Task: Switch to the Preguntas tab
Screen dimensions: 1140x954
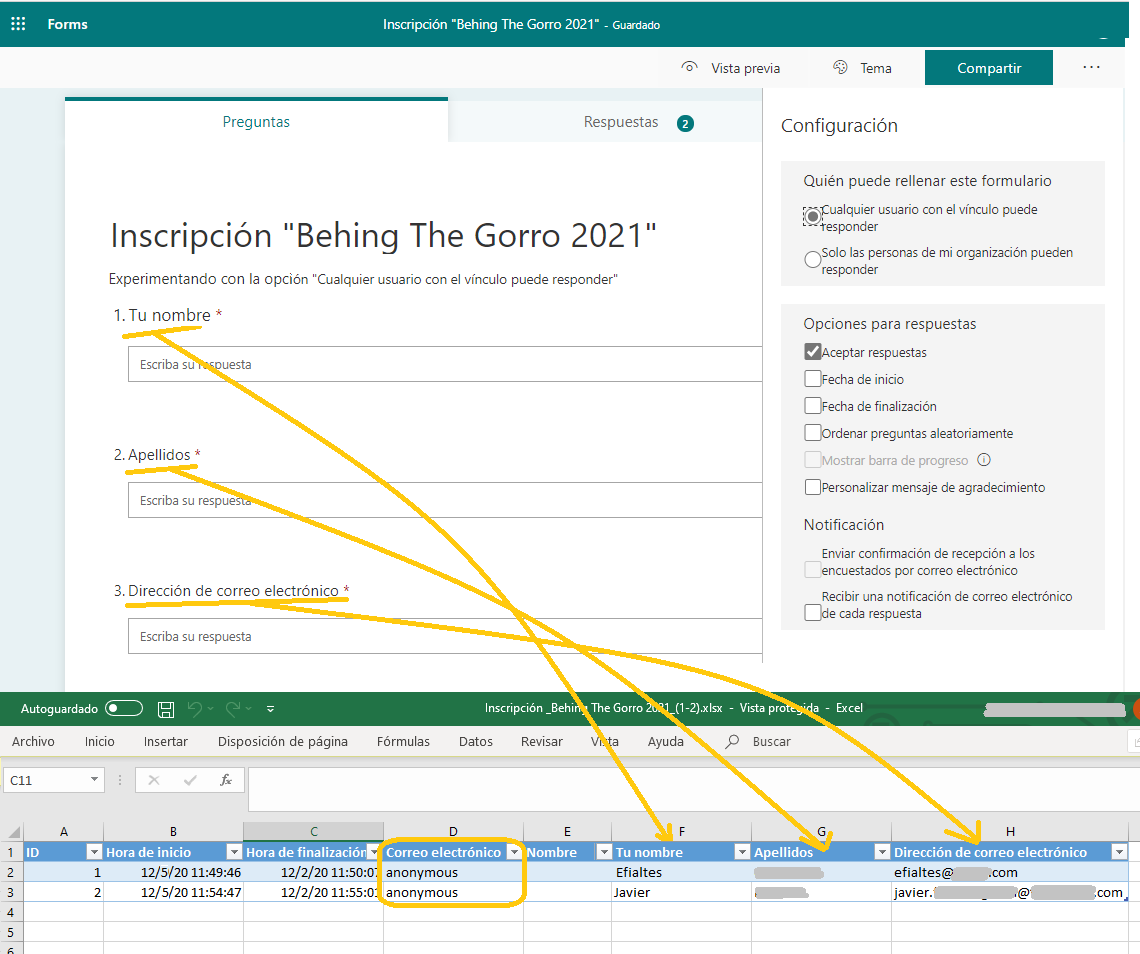Action: click(x=256, y=121)
